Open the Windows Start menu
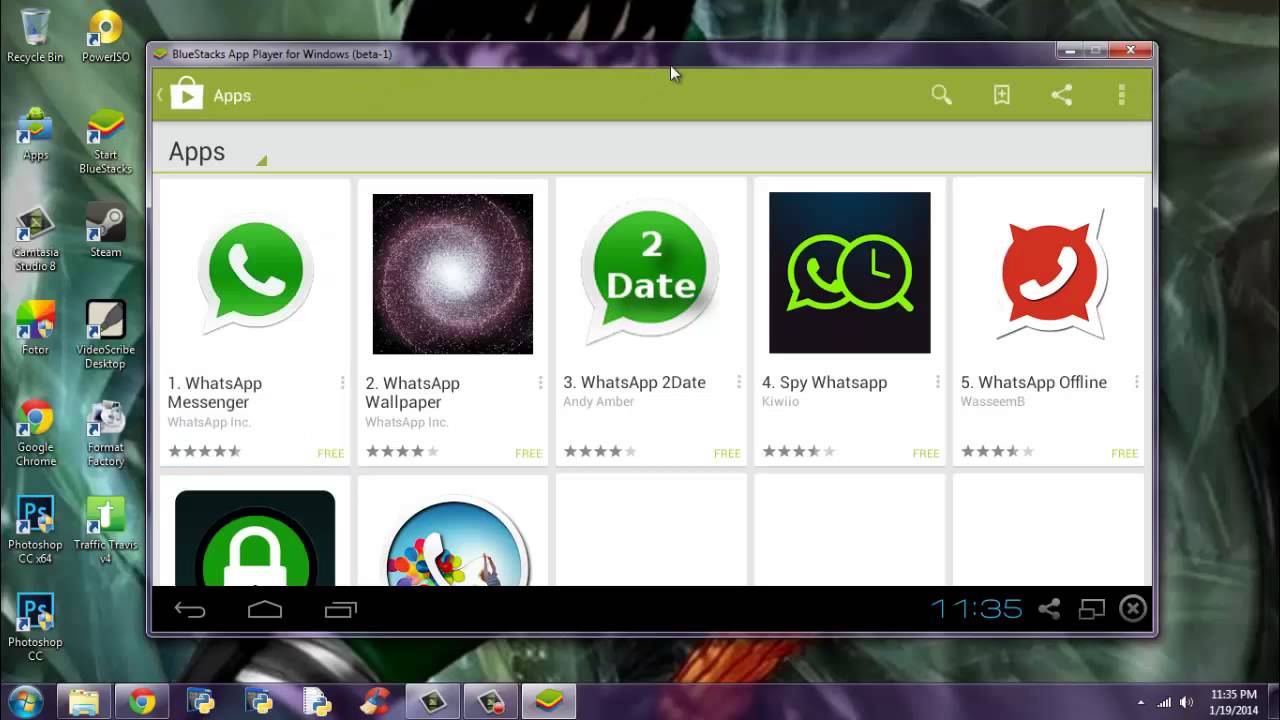The width and height of the screenshot is (1280, 720). 25,701
